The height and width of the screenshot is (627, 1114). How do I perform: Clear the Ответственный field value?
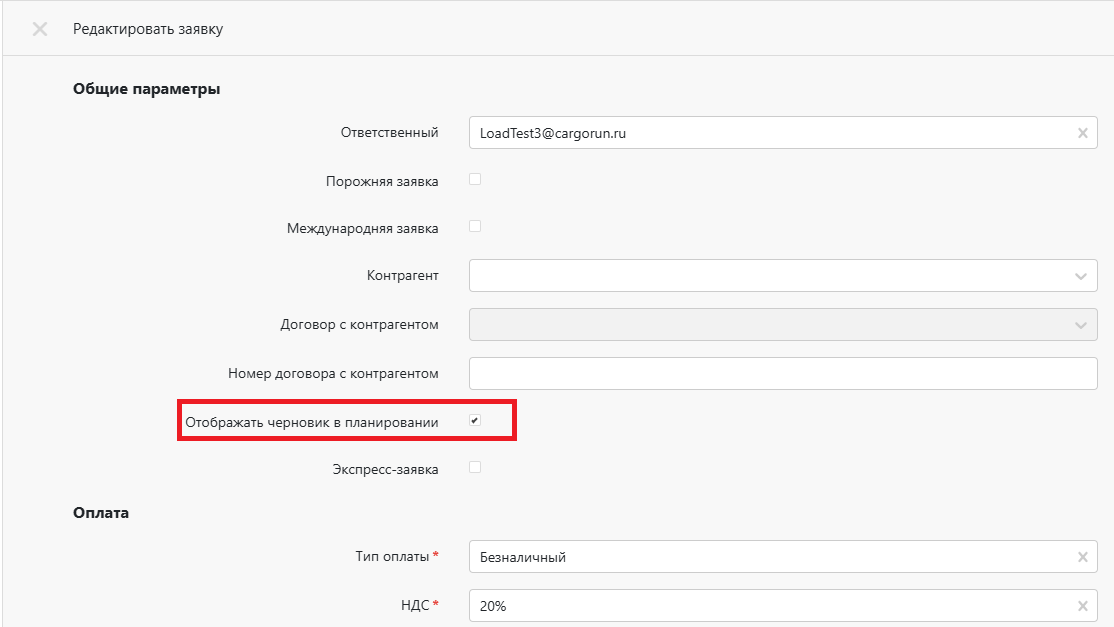1082,133
